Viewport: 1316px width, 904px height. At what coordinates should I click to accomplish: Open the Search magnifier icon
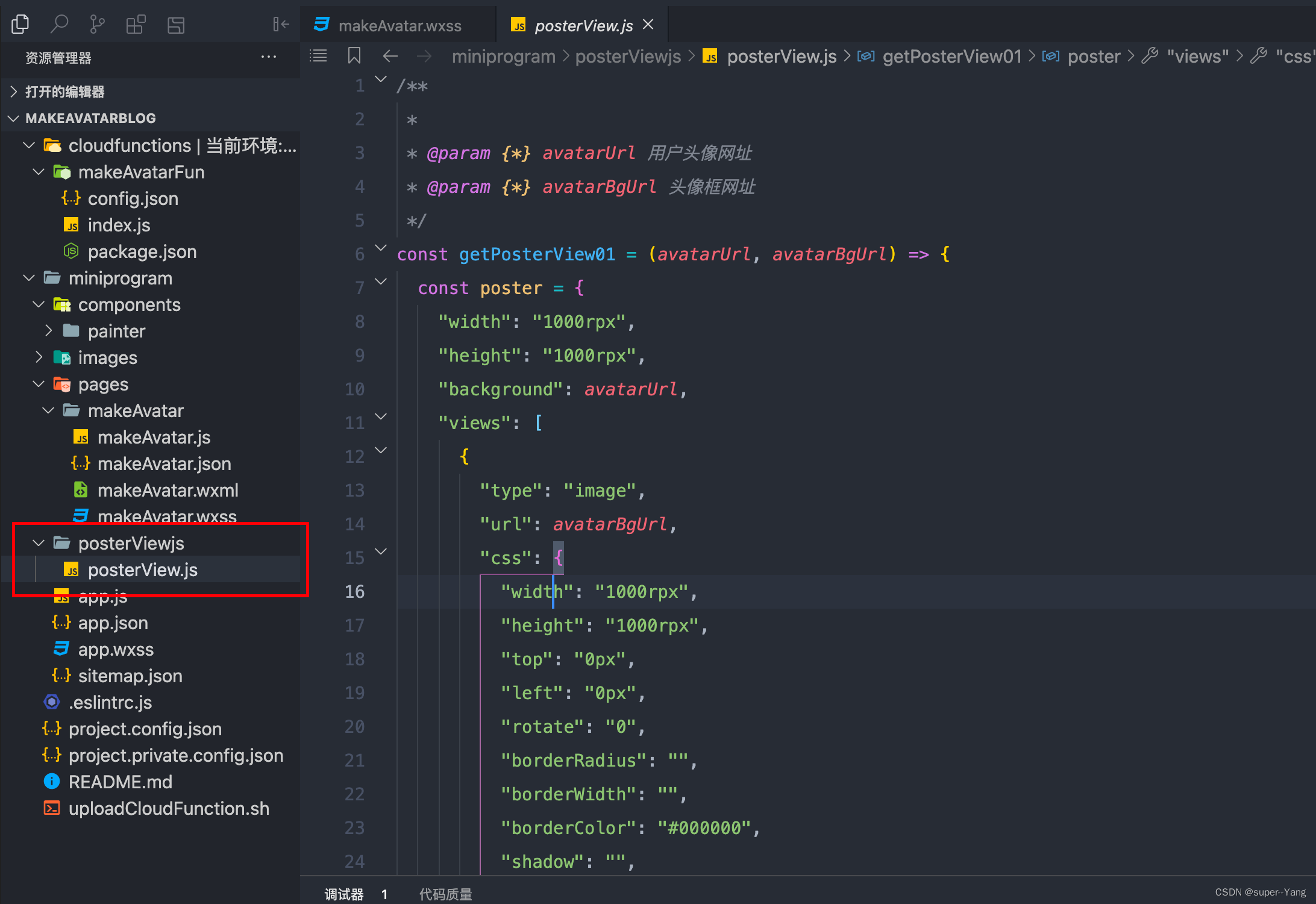coord(59,24)
